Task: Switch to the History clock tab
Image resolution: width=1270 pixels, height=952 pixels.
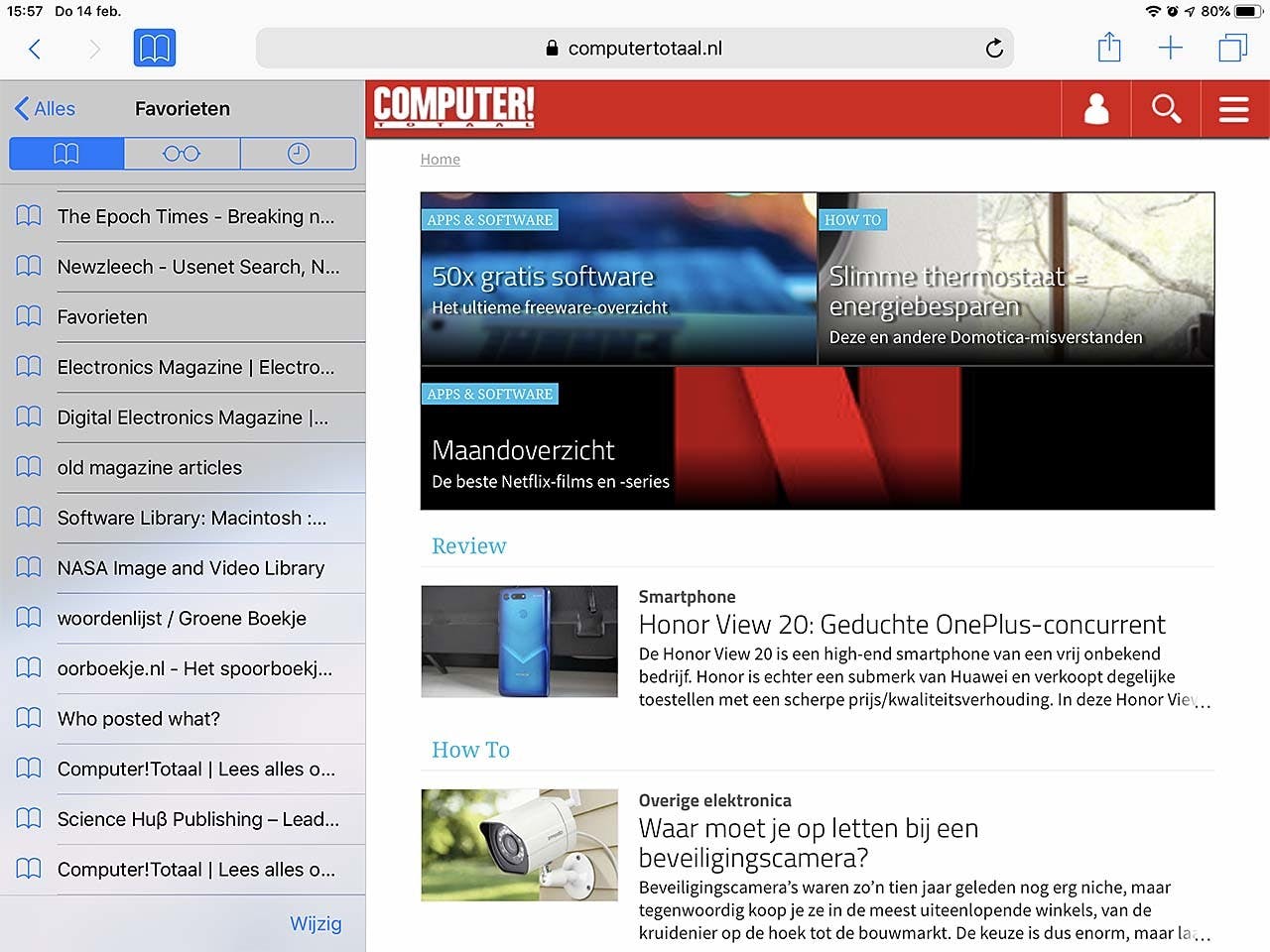Action: pyautogui.click(x=297, y=153)
